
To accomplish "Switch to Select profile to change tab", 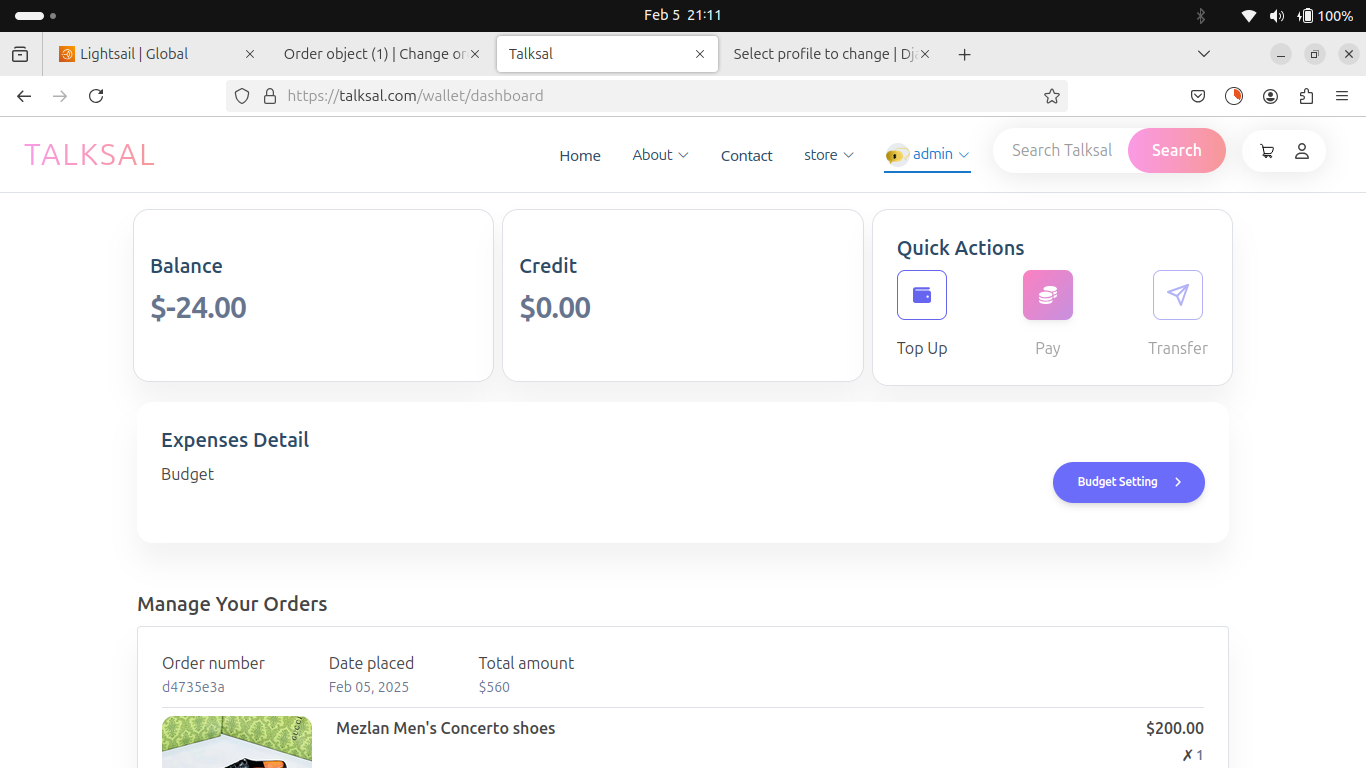I will click(832, 54).
